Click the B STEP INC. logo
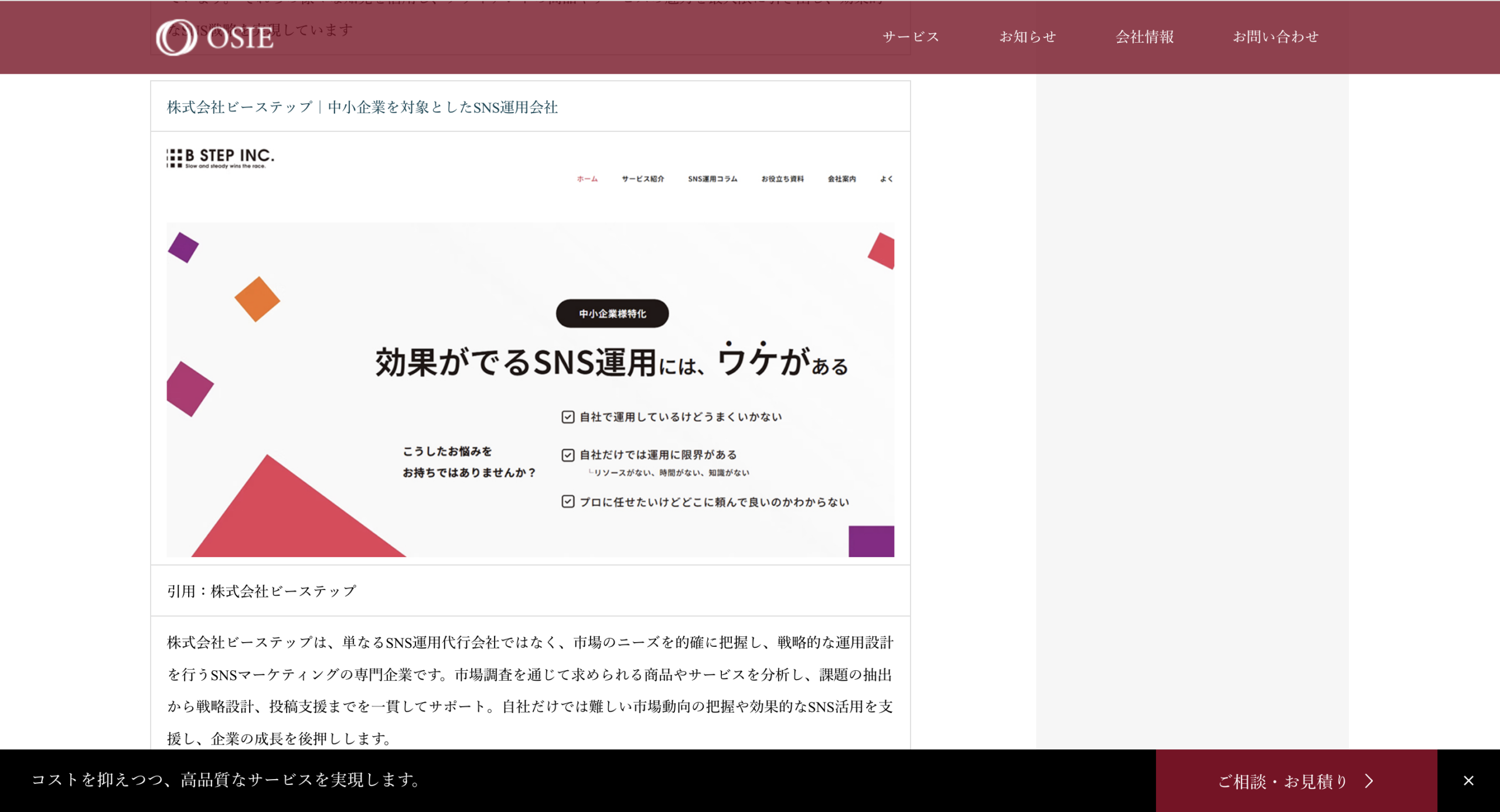Screen dimensions: 1500x812 [x=220, y=158]
